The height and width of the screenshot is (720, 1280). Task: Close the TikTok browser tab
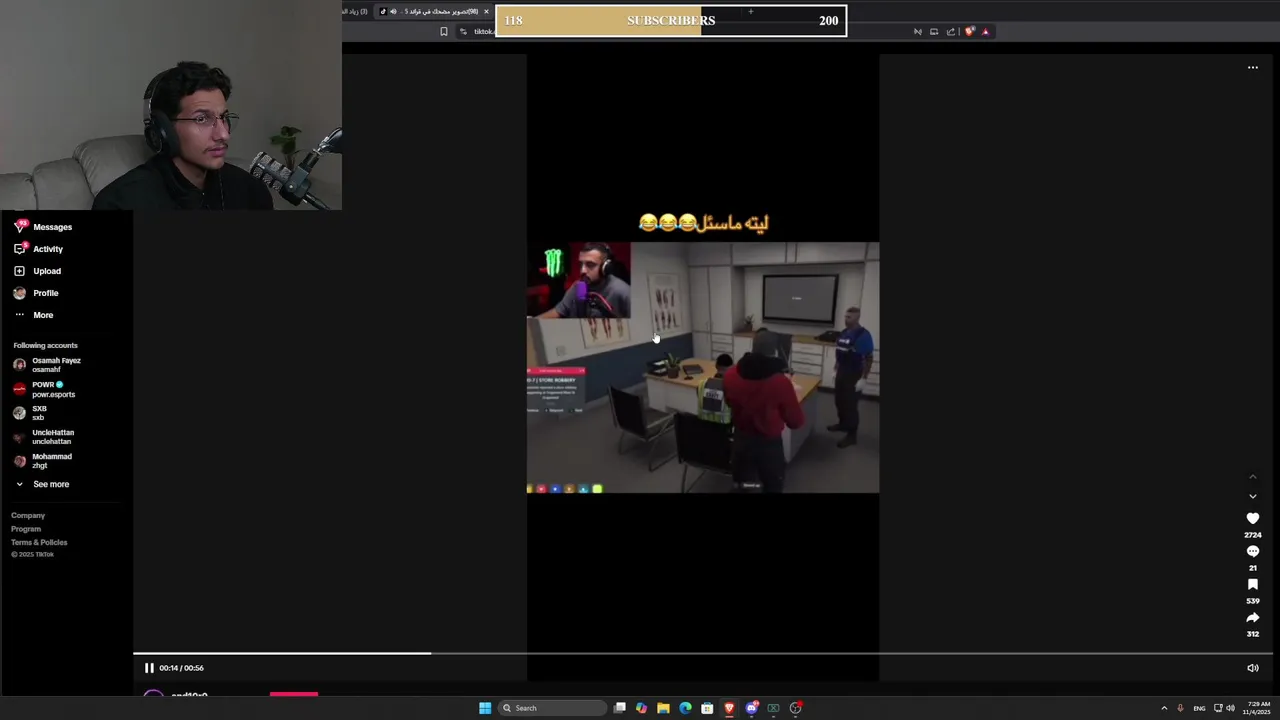(x=486, y=11)
